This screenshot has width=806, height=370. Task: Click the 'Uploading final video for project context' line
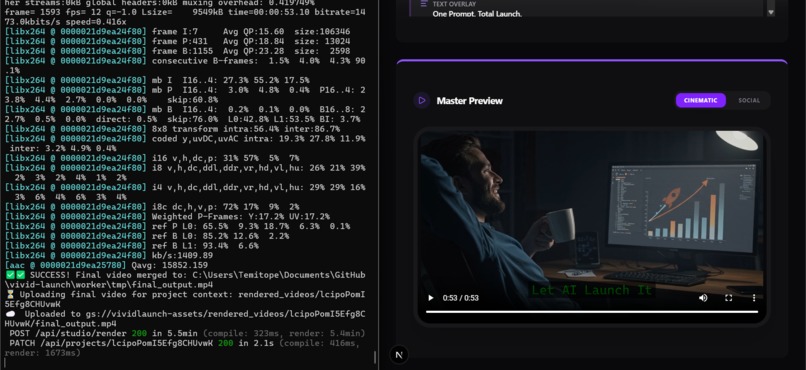(x=185, y=299)
